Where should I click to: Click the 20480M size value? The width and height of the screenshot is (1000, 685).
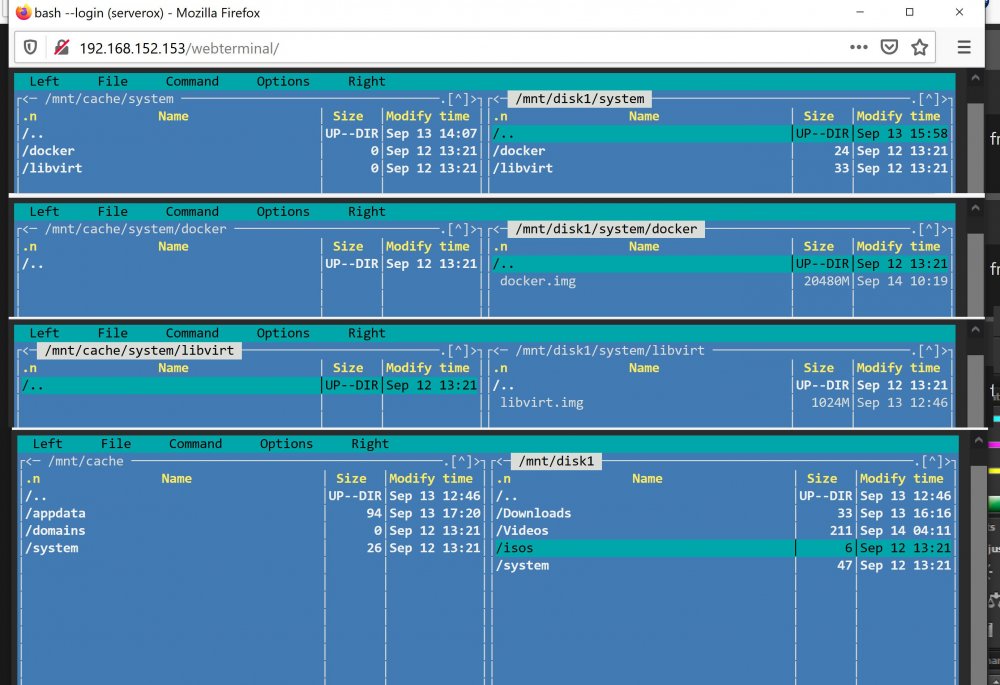(x=827, y=281)
